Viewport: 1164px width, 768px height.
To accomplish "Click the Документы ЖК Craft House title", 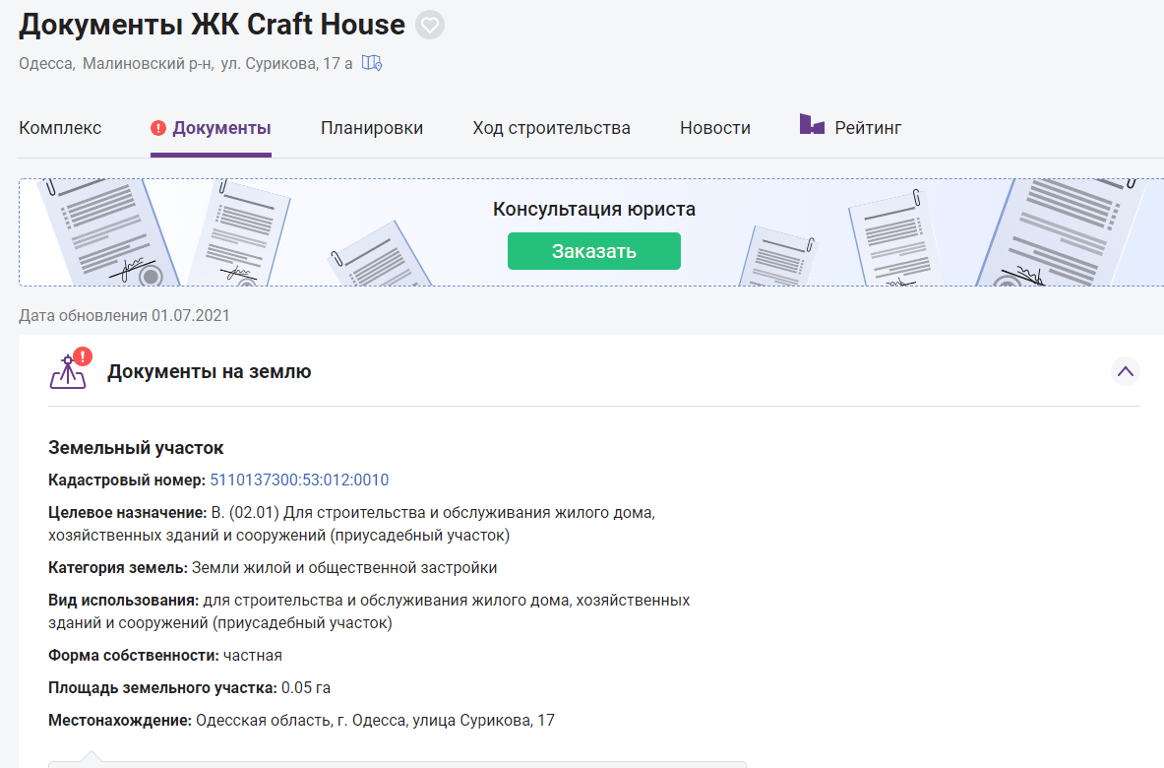I will coord(212,25).
